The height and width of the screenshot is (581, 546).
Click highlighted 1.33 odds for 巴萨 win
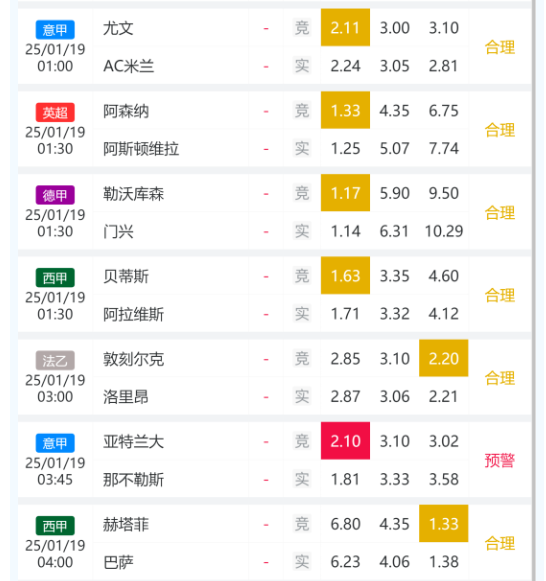pos(443,524)
